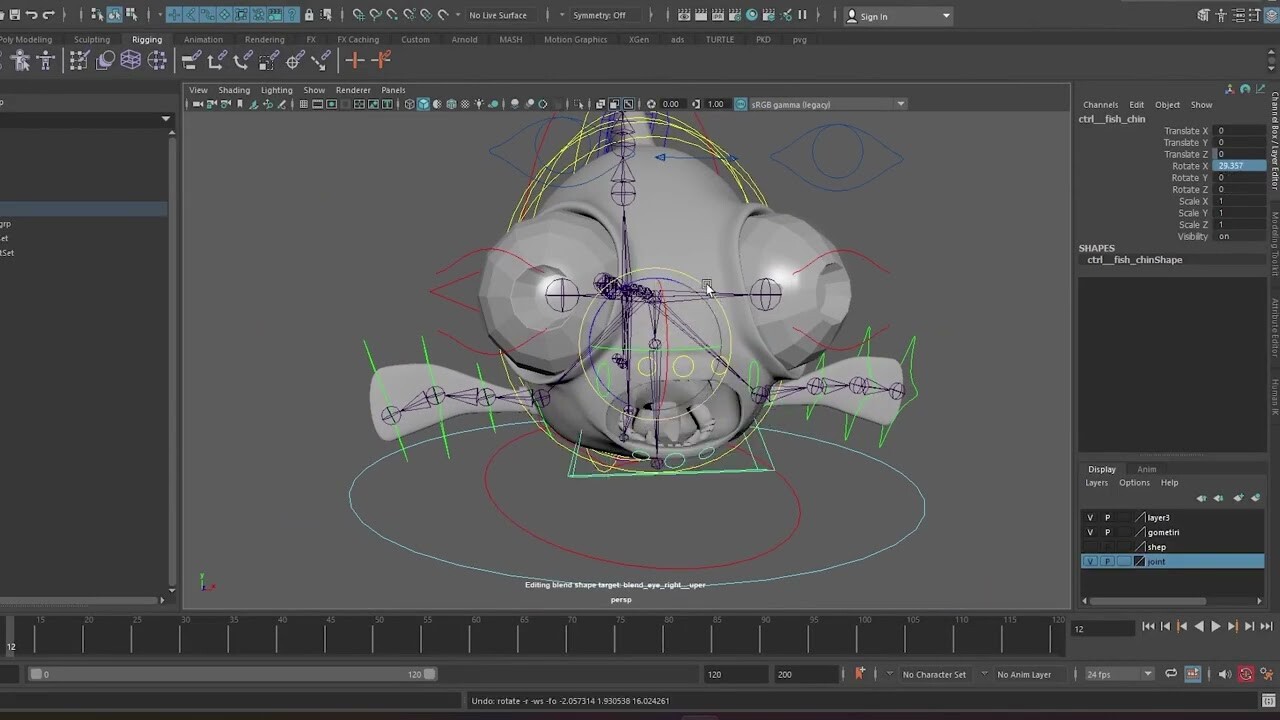Click the T-pose character icon on the Rigging shelf

click(x=45, y=61)
